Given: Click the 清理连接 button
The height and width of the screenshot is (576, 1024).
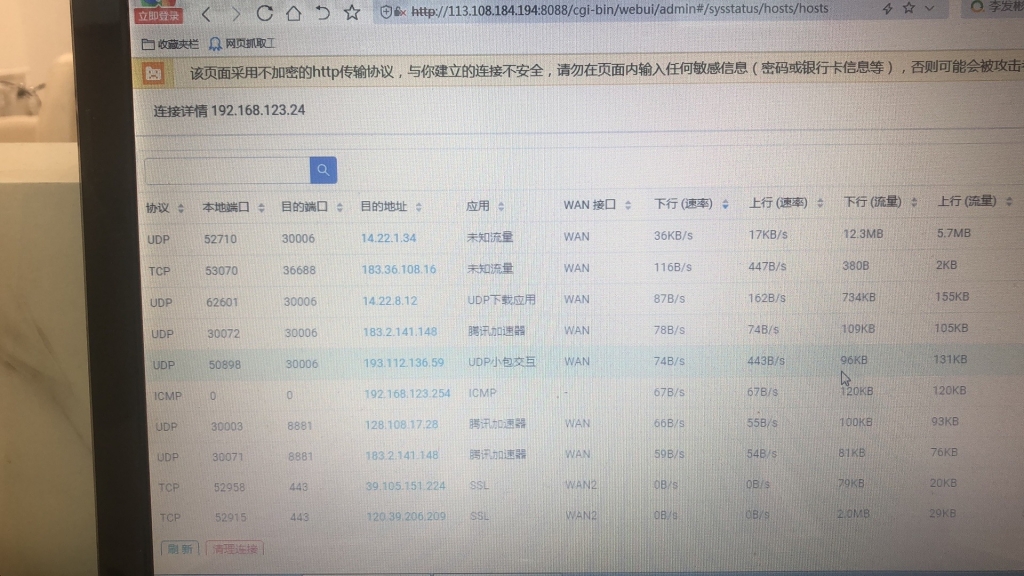Looking at the screenshot, I should pyautogui.click(x=235, y=549).
